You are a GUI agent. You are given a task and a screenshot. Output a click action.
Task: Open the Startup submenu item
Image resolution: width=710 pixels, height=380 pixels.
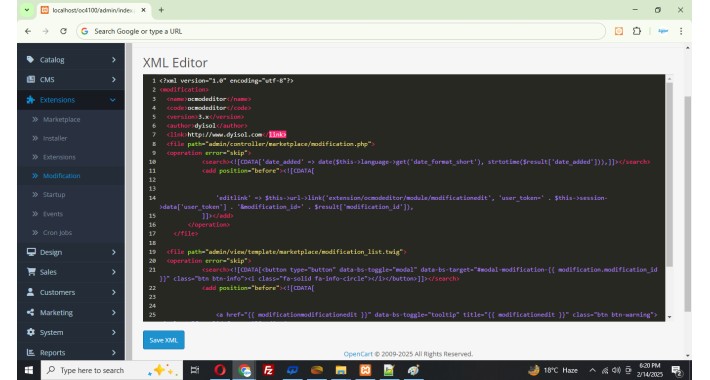pyautogui.click(x=54, y=194)
